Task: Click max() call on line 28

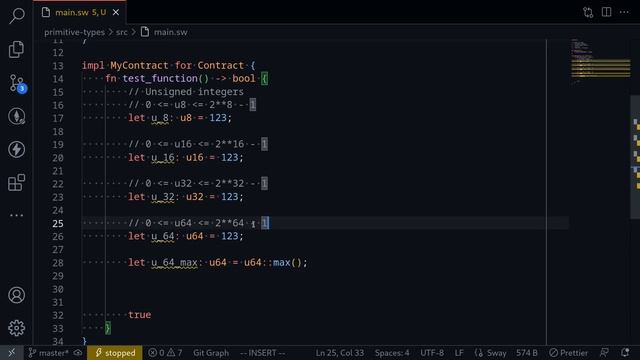Action: coord(287,262)
